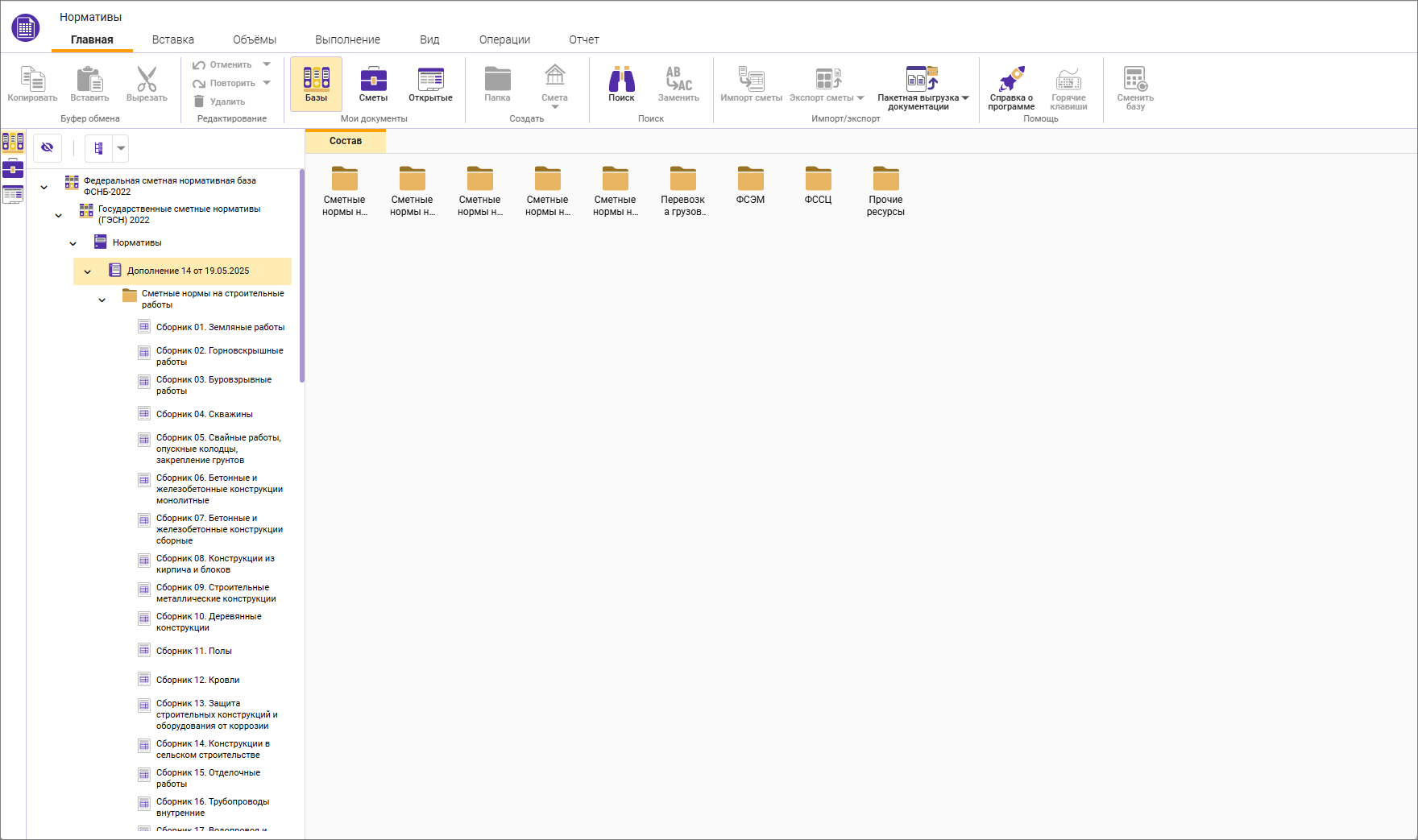The image size is (1418, 840).
Task: Click Справка о программе rocket icon
Action: [x=1011, y=87]
